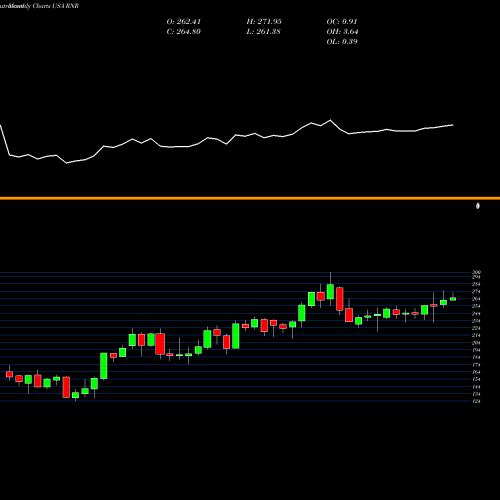The image size is (500, 500).
Task: Click the peak of the white line chart
Action: pos(331,120)
